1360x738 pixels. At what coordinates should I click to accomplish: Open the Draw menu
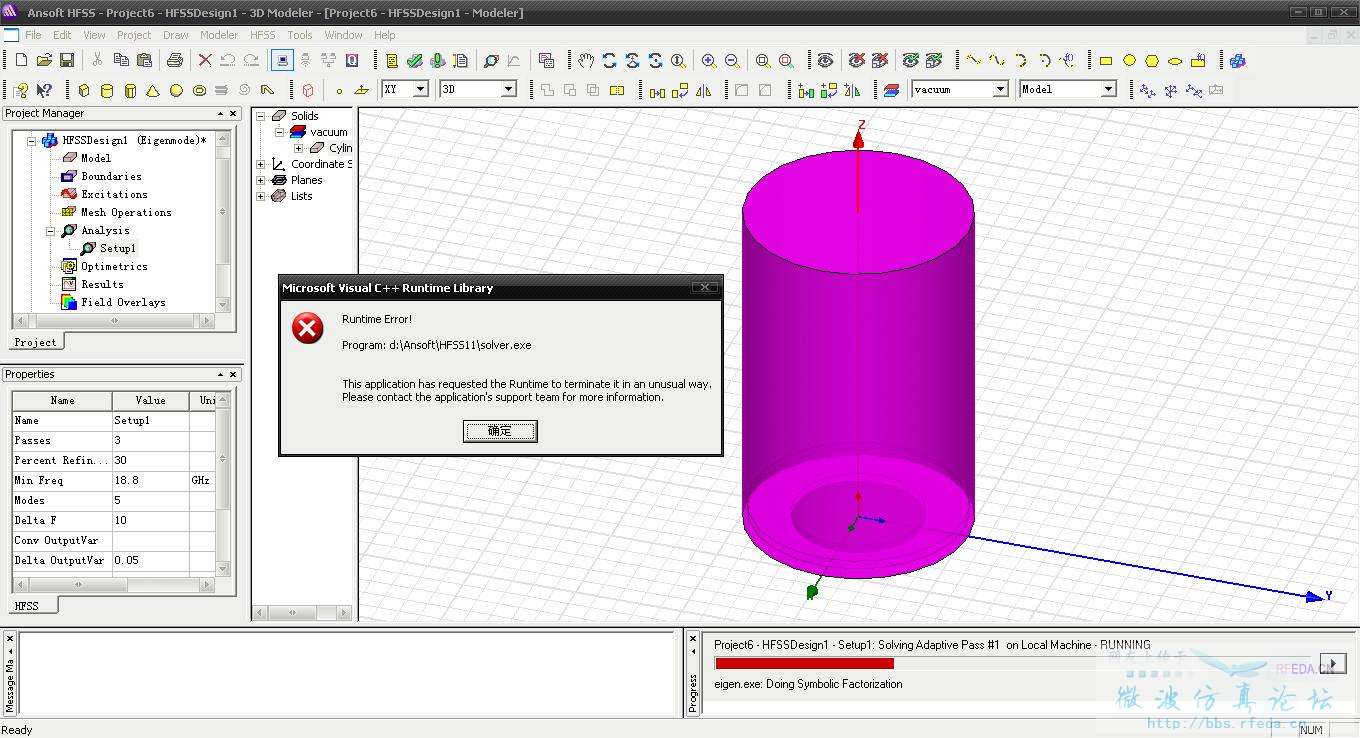pyautogui.click(x=176, y=35)
